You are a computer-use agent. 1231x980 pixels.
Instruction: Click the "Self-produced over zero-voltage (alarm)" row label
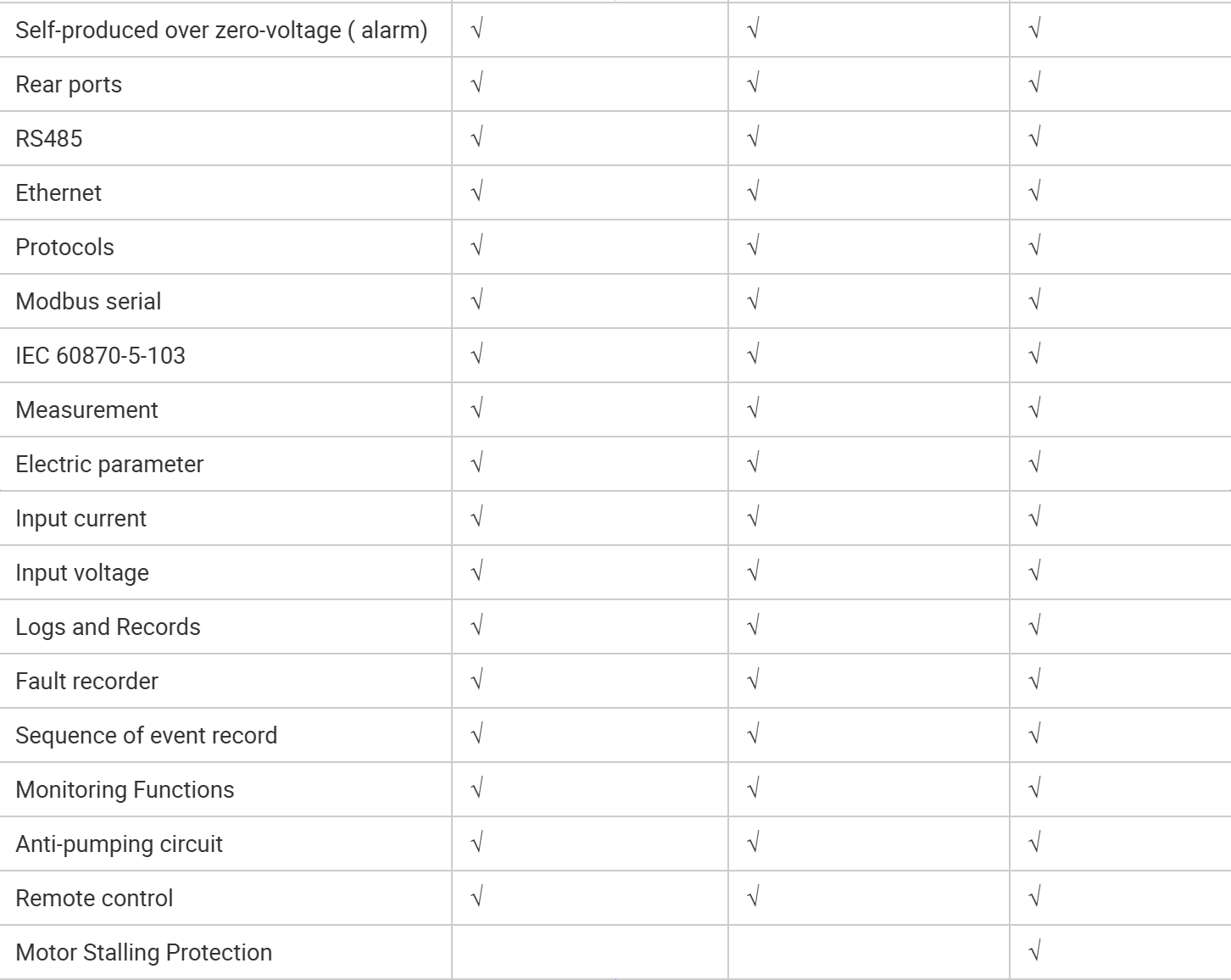[x=221, y=31]
